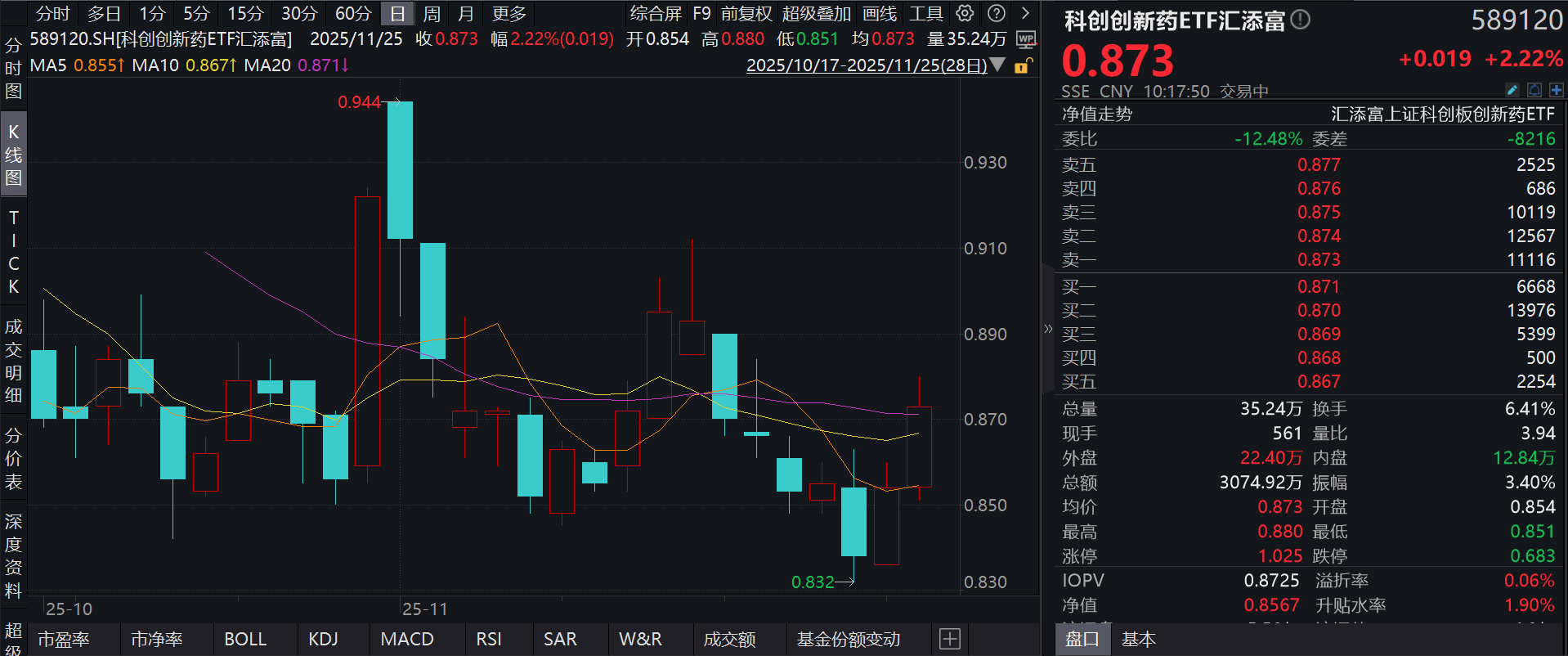Click the 2025/10/17-2025/11/25 date range link
1568x656 pixels.
866,65
